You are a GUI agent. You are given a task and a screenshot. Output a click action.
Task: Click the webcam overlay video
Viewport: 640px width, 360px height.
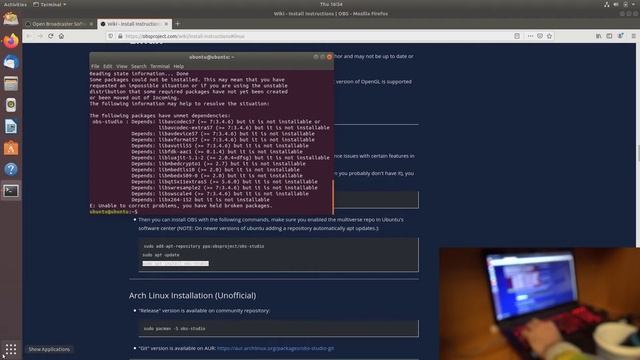pos(540,304)
